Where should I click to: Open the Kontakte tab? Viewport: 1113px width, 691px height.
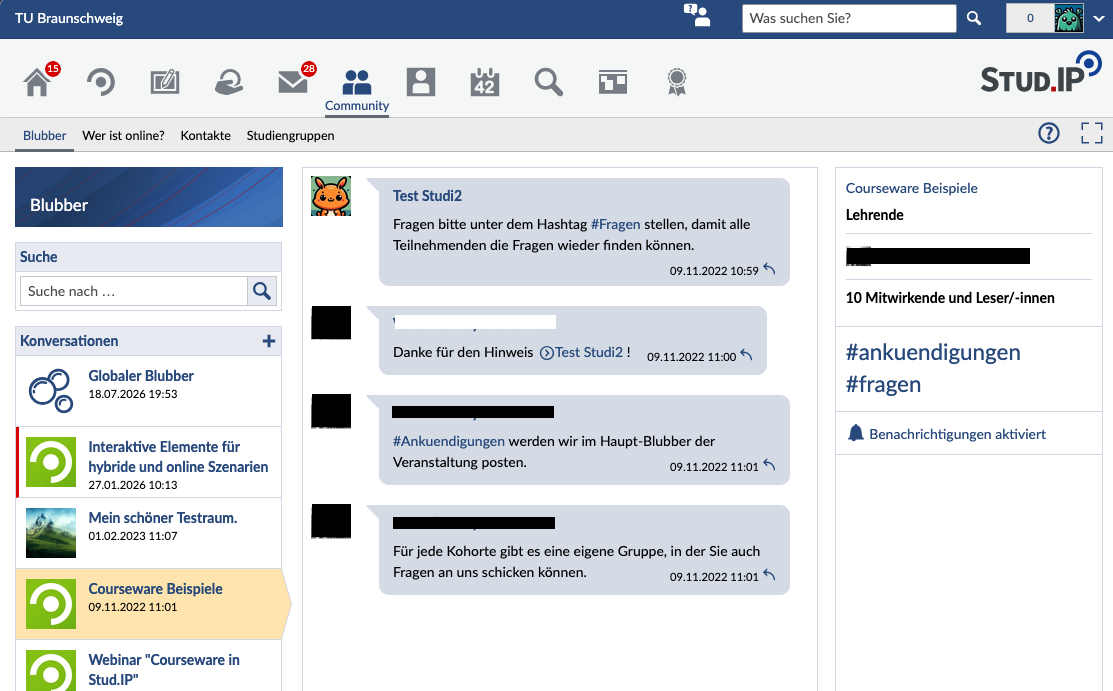tap(205, 135)
